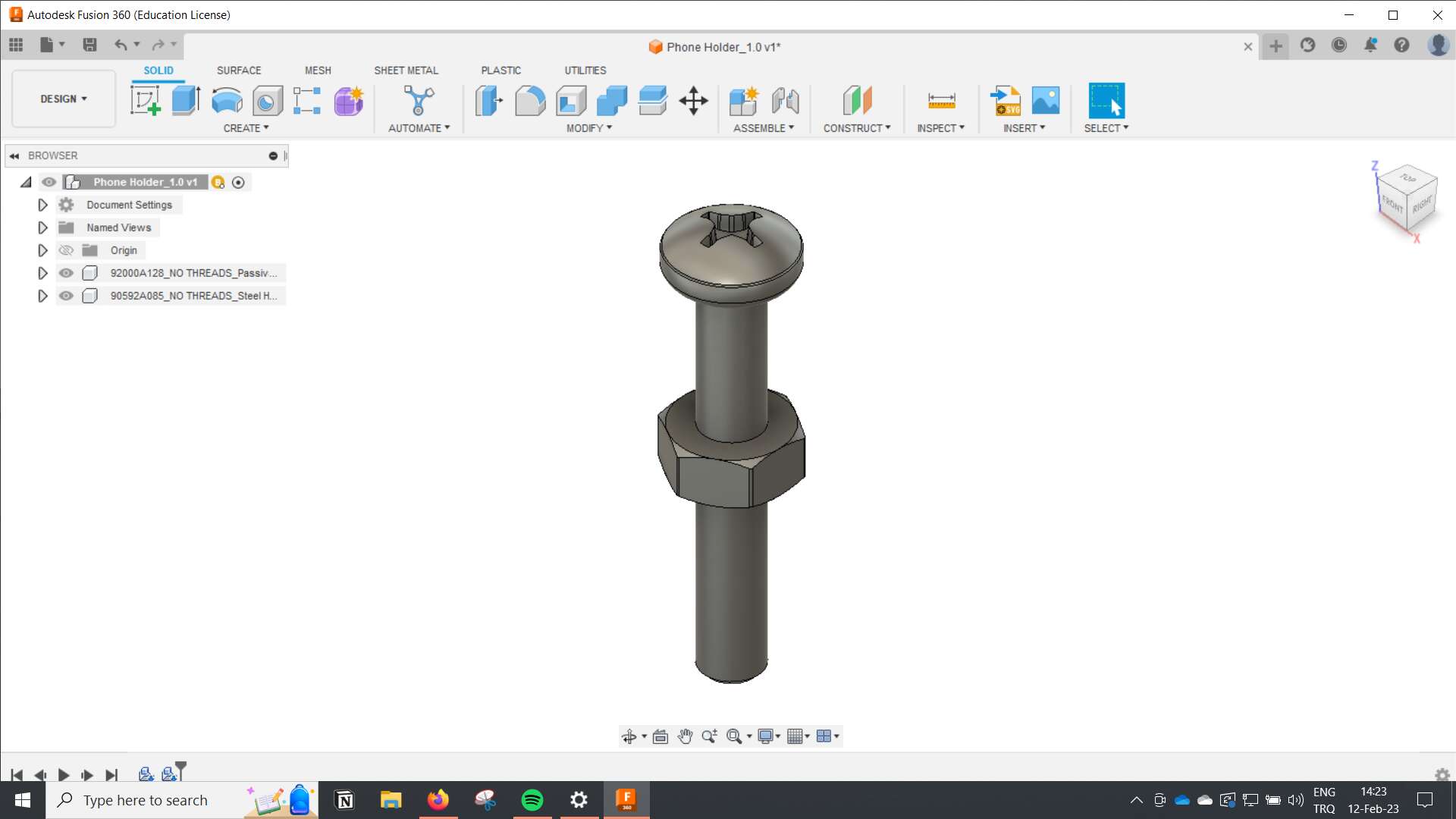This screenshot has height=819, width=1456.
Task: Open the DESIGN workspace dropdown
Action: coord(64,99)
